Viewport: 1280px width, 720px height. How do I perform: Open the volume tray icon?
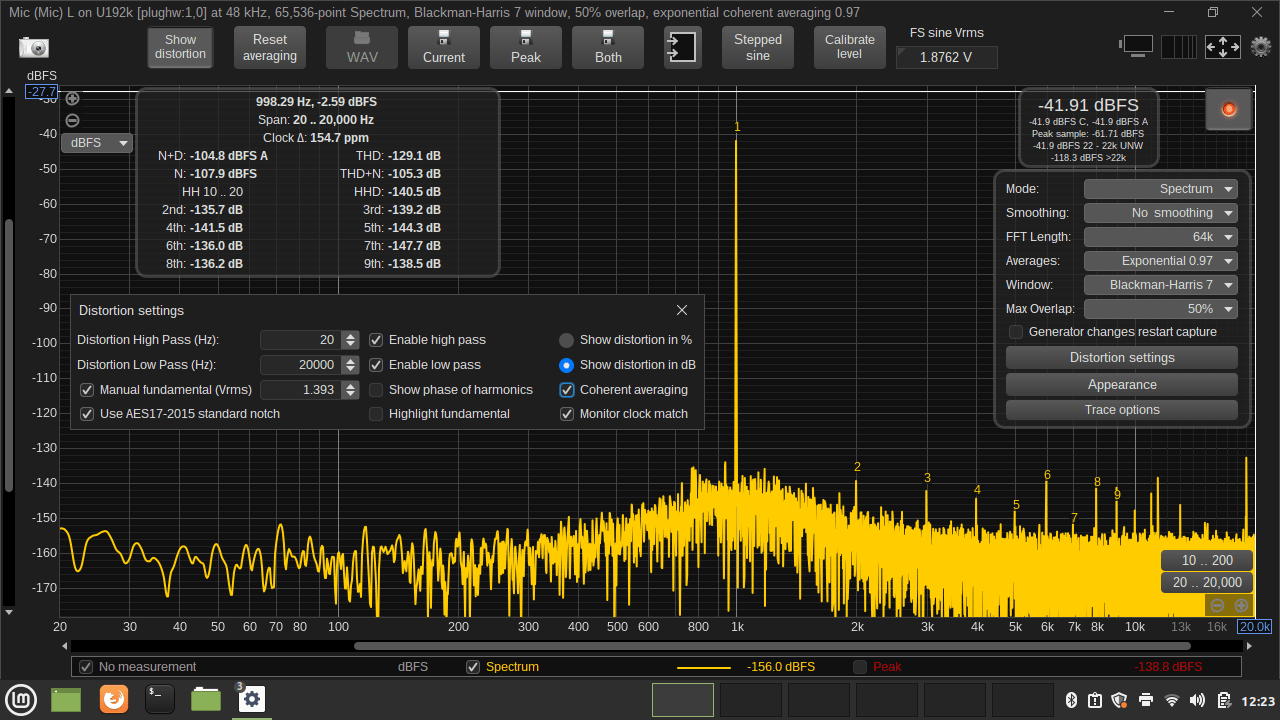pyautogui.click(x=1198, y=700)
